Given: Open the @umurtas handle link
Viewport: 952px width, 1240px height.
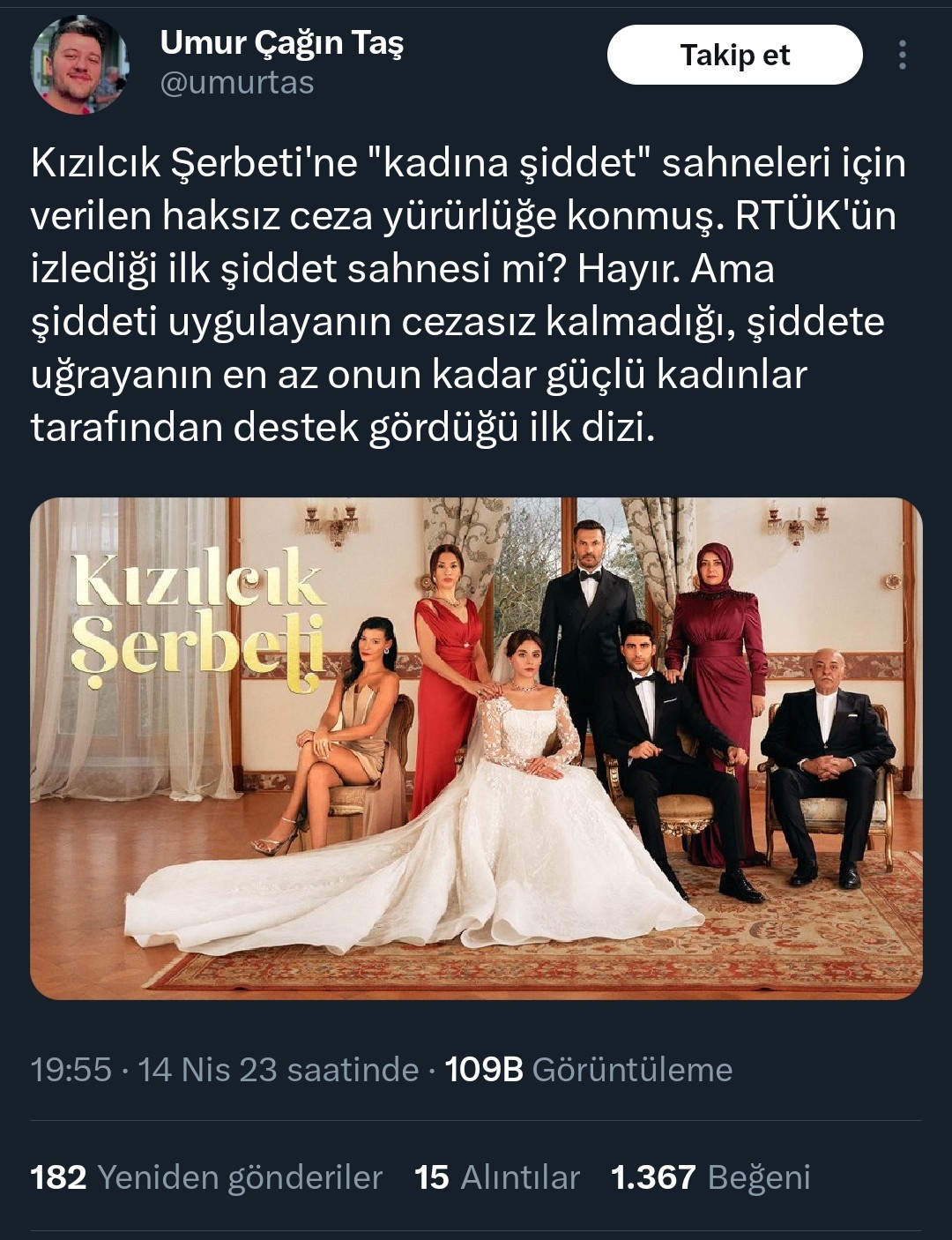Looking at the screenshot, I should point(237,83).
